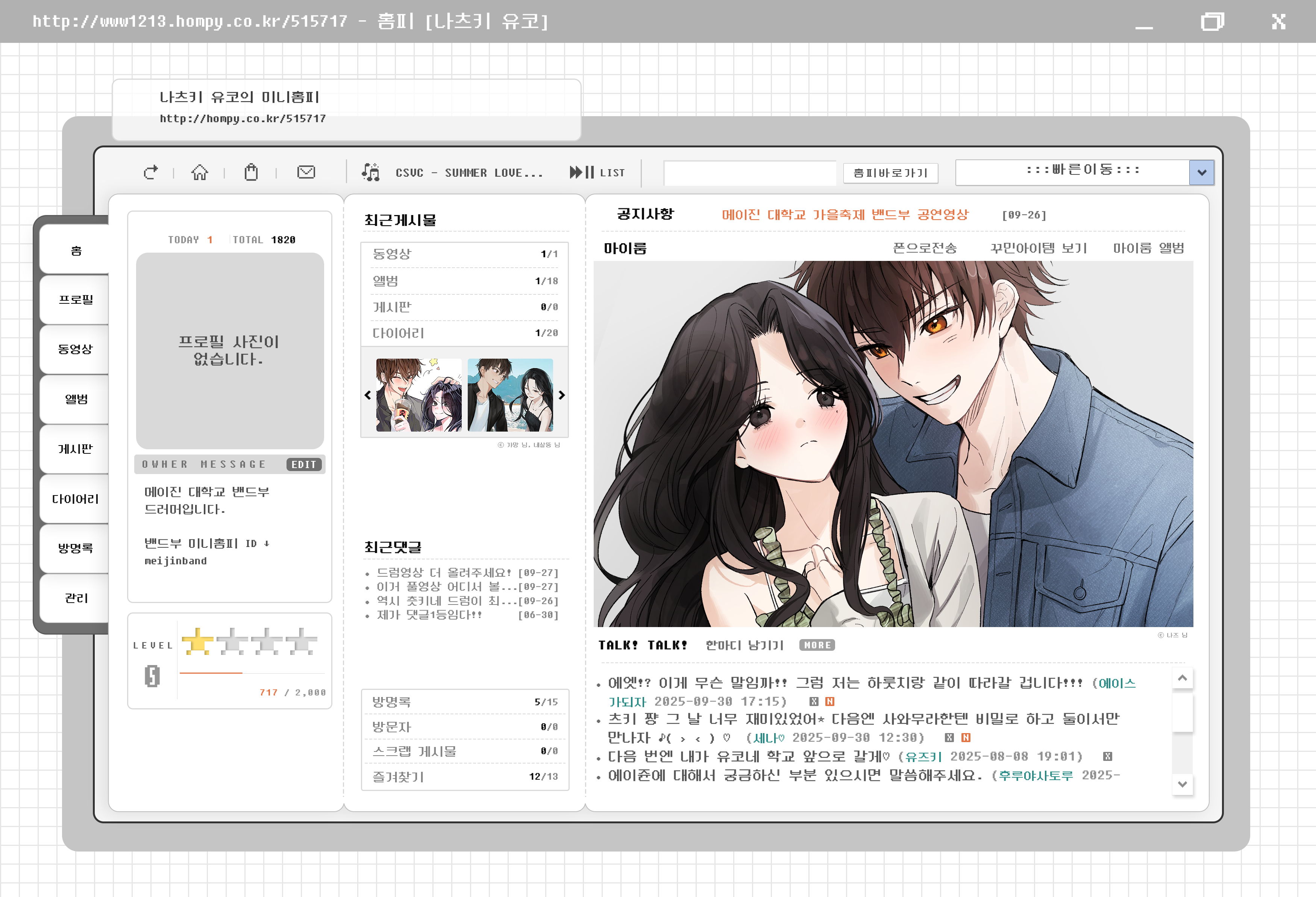
Task: Click the refresh arrow icon in toolbar
Action: click(x=151, y=172)
